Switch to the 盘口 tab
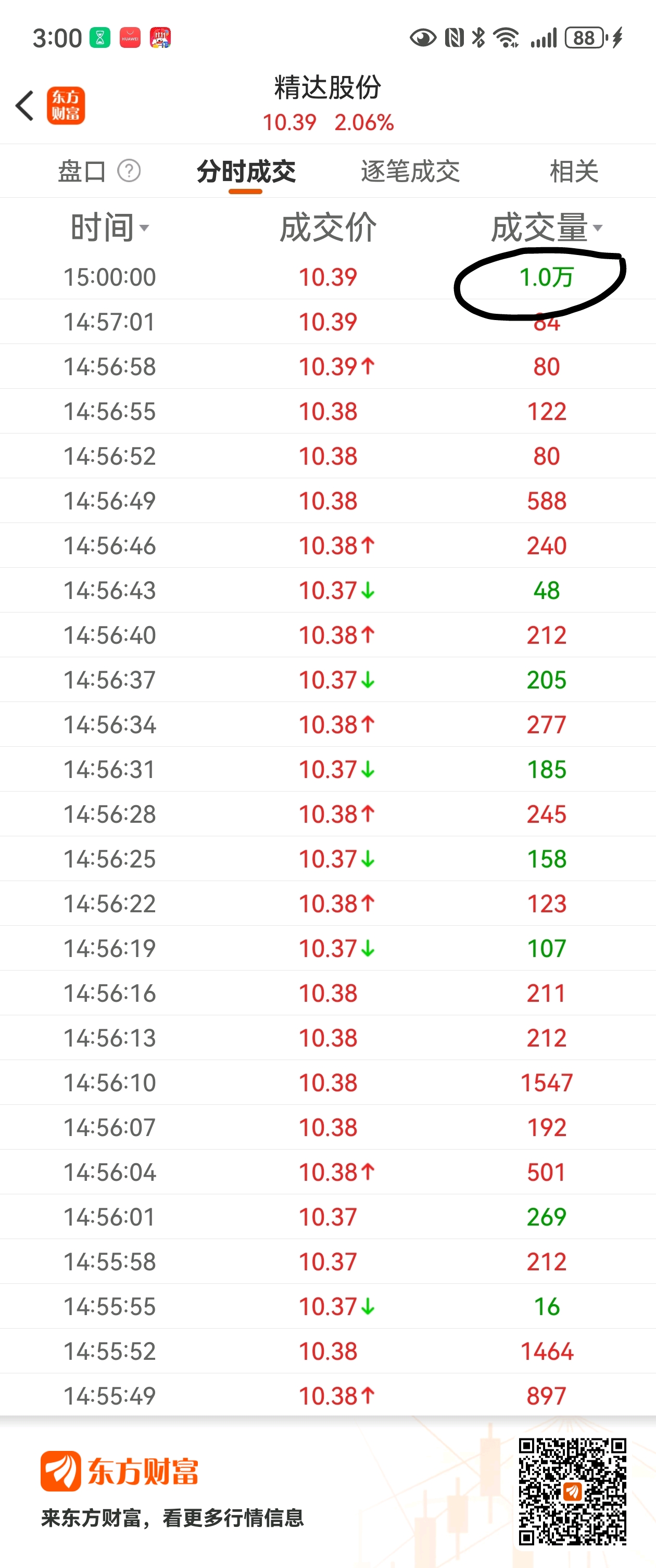The image size is (656, 1568). (82, 171)
